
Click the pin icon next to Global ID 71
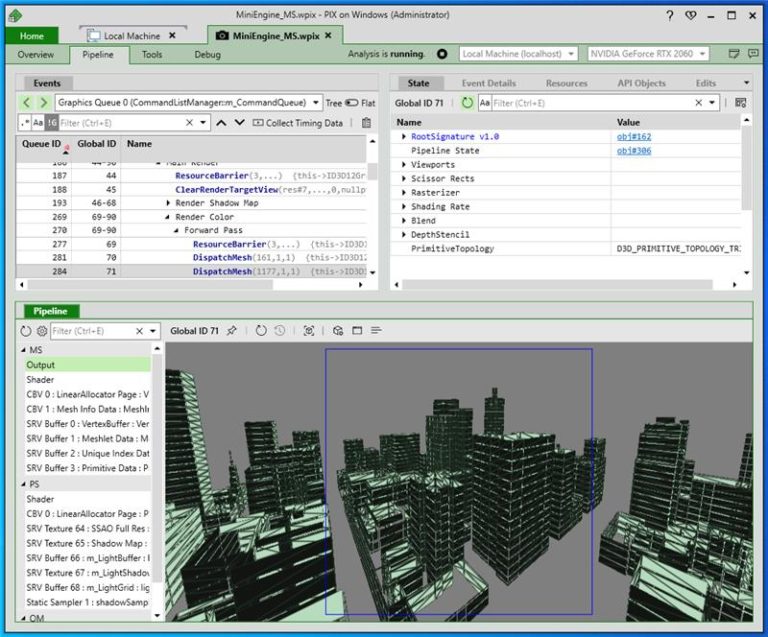pyautogui.click(x=232, y=331)
